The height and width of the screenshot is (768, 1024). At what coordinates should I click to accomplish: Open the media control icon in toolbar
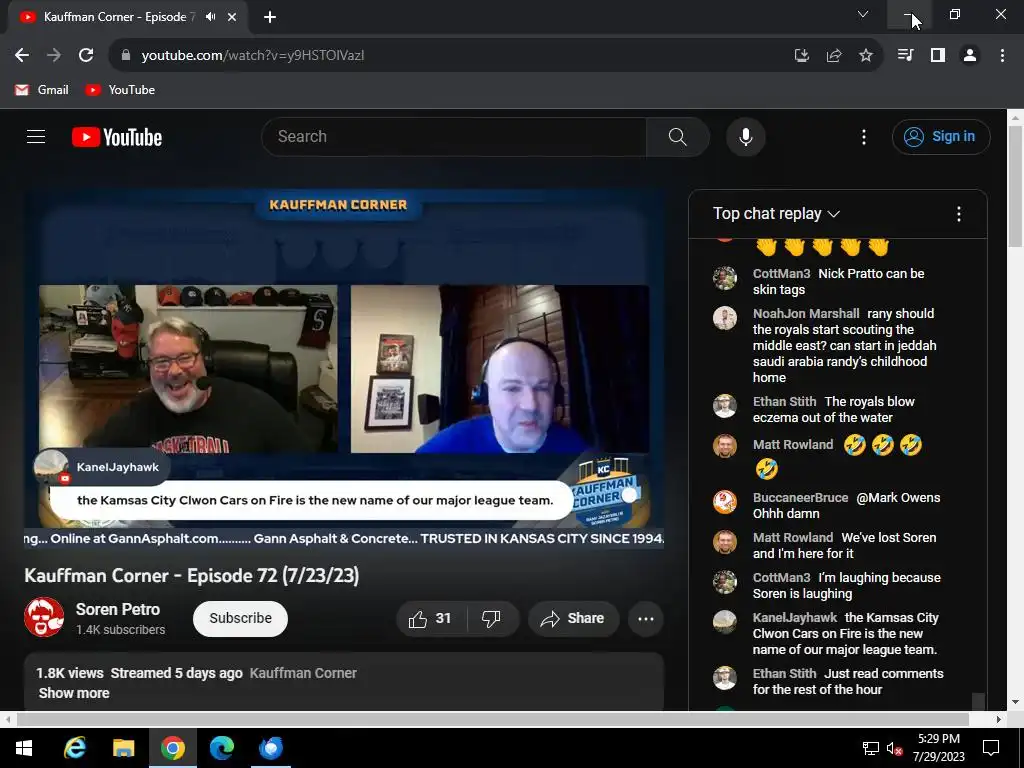[905, 56]
